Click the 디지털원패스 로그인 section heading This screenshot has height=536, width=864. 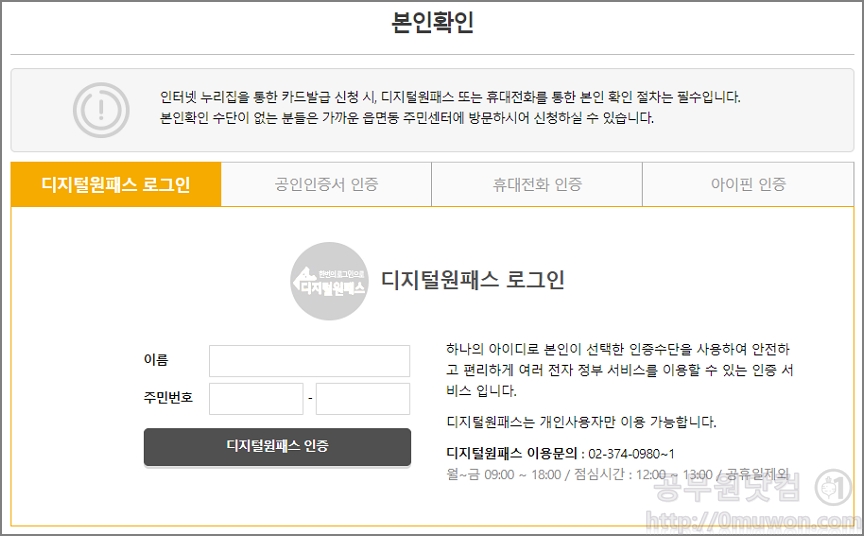[x=473, y=279]
